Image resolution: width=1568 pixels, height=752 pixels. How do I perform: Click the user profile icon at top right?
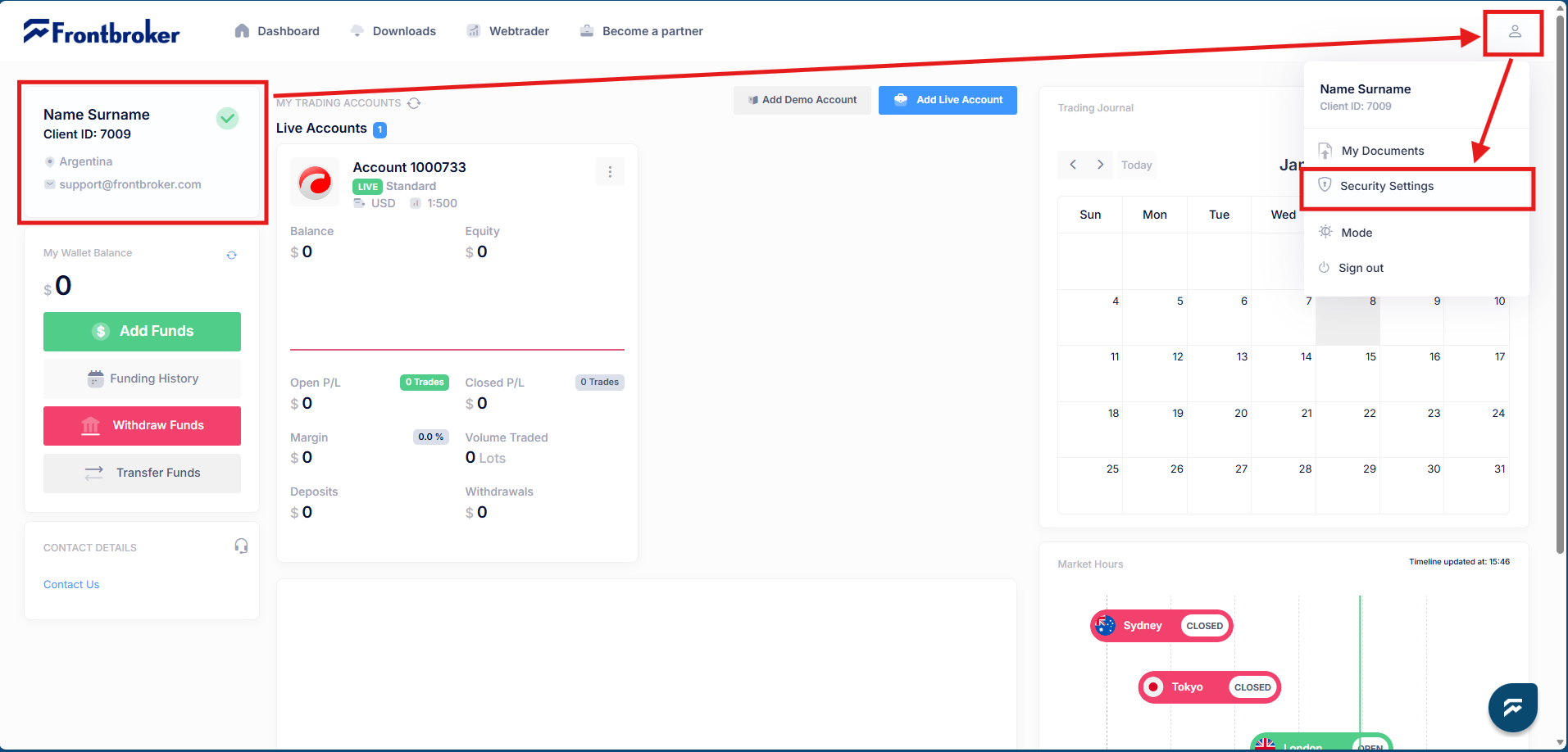point(1514,31)
